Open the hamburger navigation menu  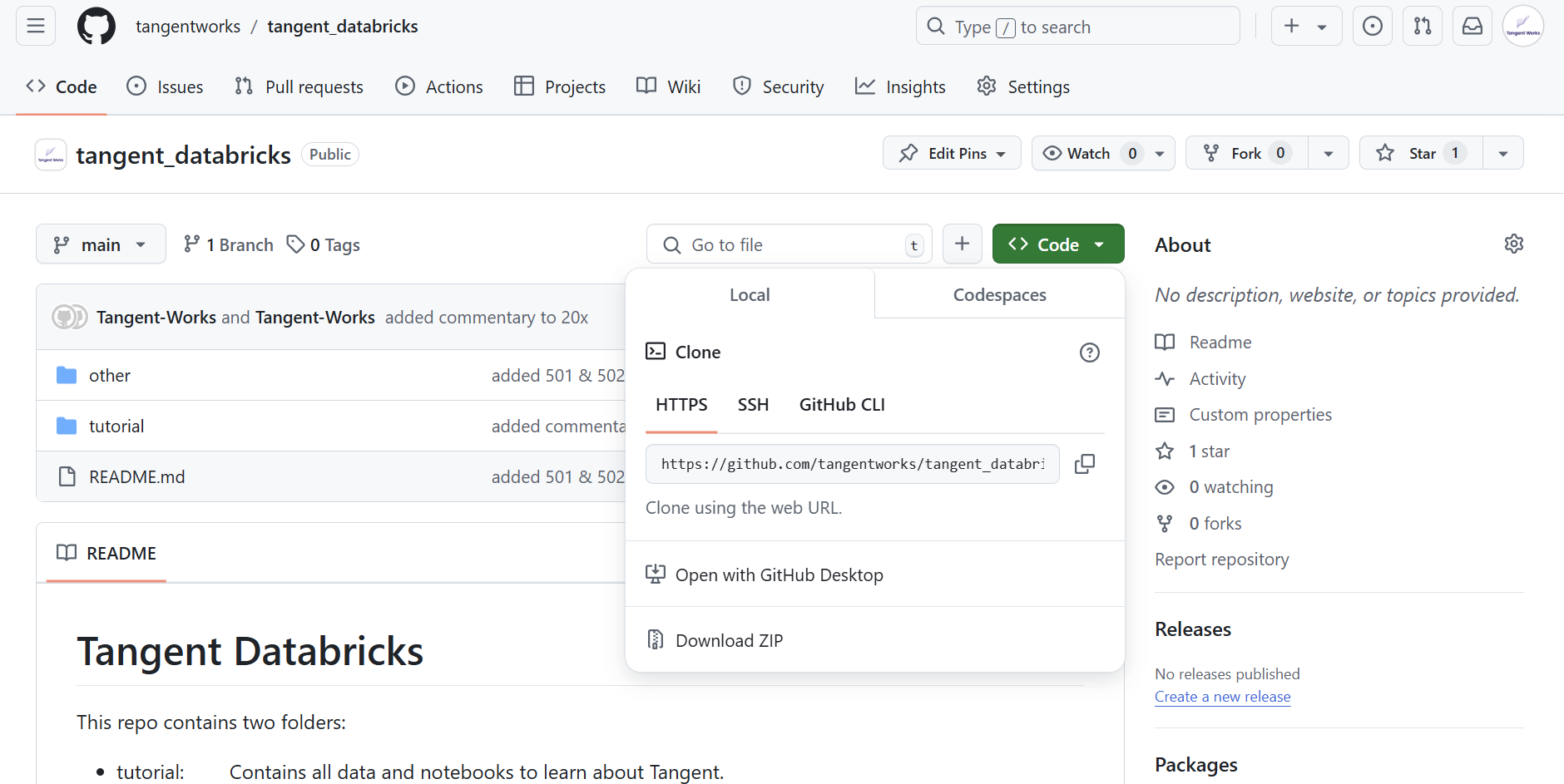tap(36, 27)
